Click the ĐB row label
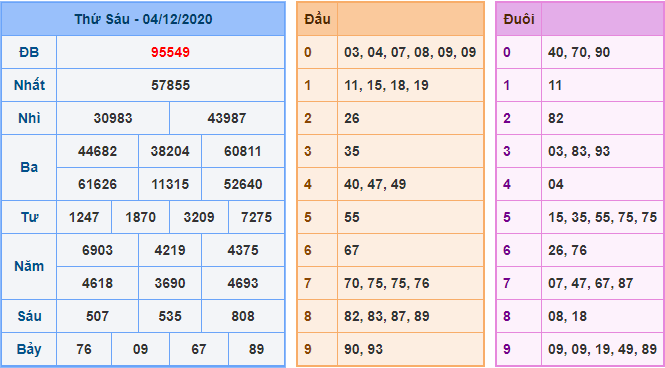The height and width of the screenshot is (368, 665). [29, 52]
